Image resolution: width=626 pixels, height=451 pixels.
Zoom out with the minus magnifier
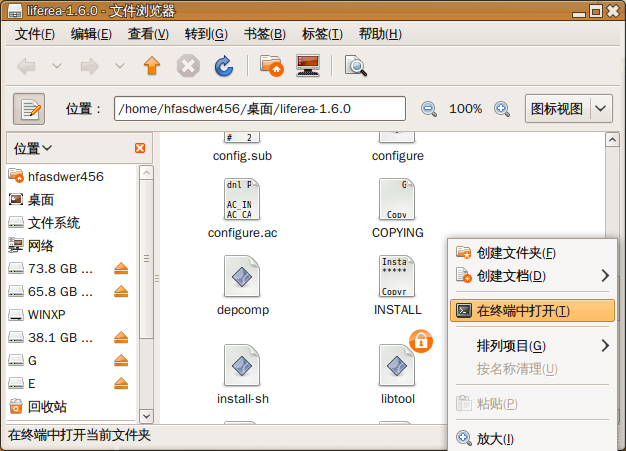pos(429,109)
